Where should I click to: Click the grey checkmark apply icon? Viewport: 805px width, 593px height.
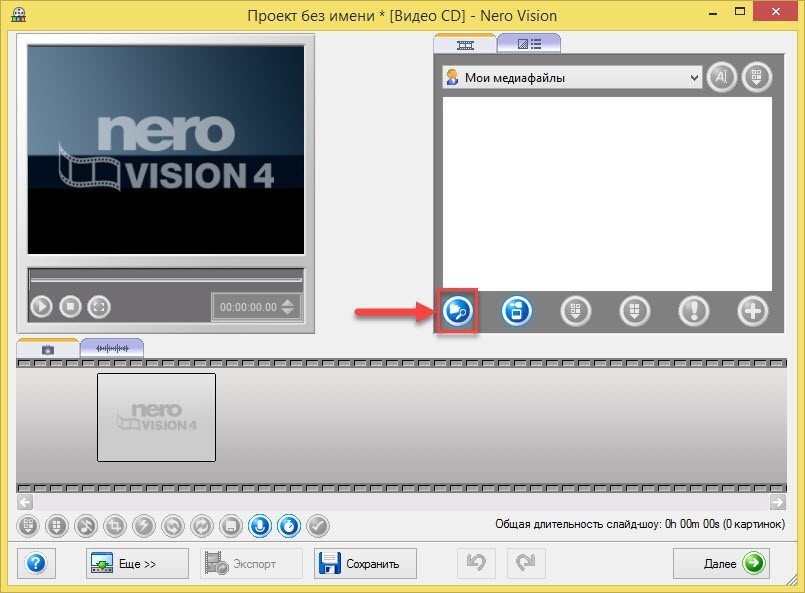[x=318, y=526]
